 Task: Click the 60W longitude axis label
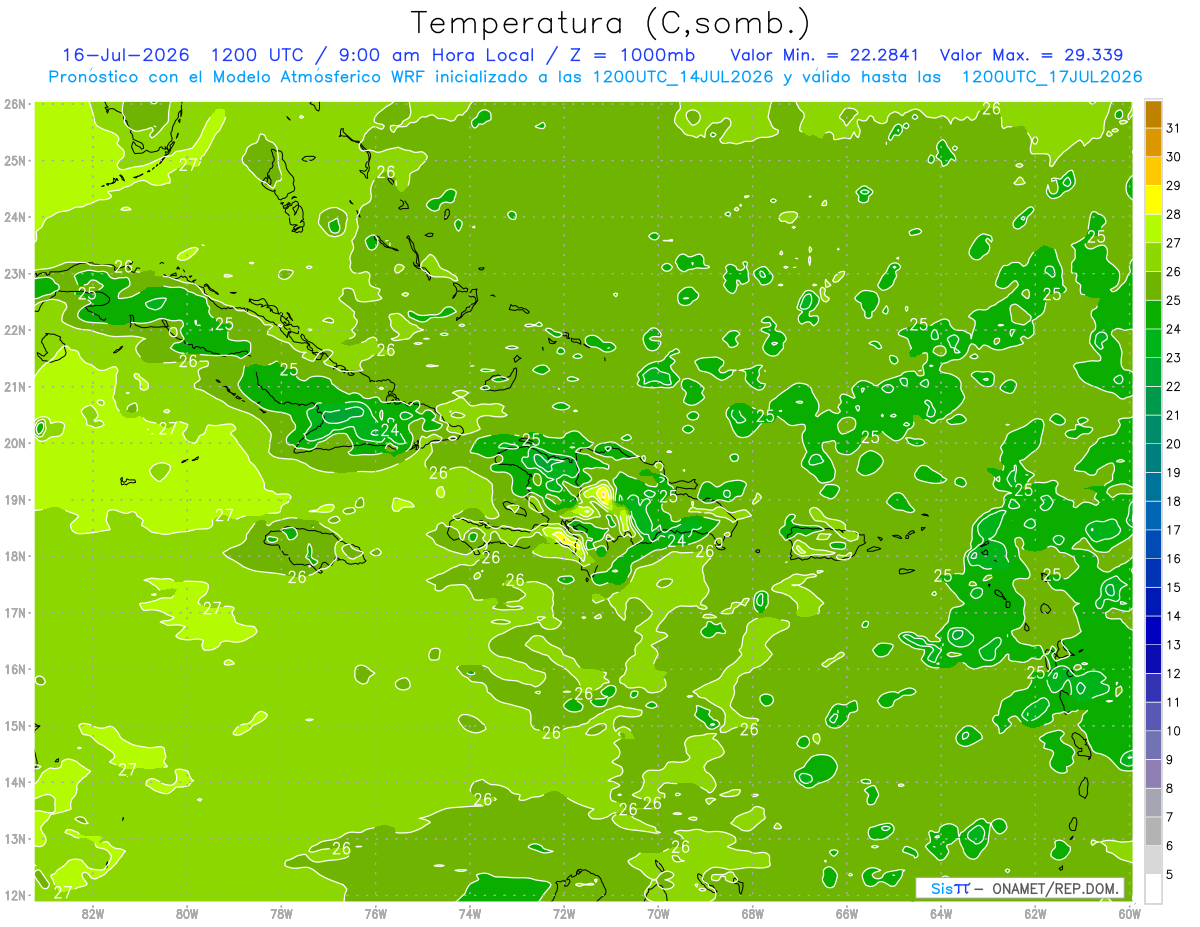click(x=1130, y=913)
